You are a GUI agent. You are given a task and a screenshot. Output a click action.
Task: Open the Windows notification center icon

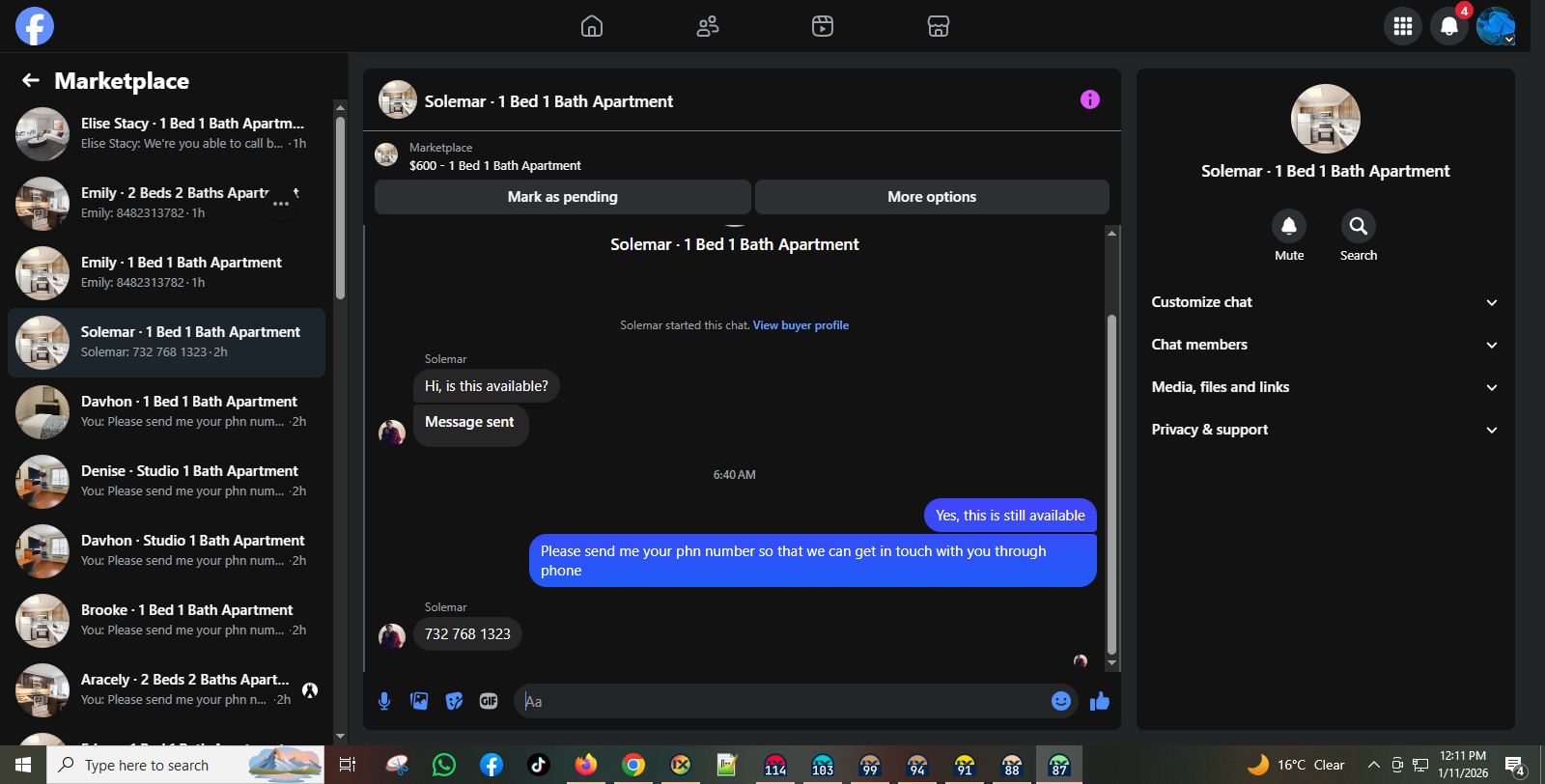tap(1515, 767)
